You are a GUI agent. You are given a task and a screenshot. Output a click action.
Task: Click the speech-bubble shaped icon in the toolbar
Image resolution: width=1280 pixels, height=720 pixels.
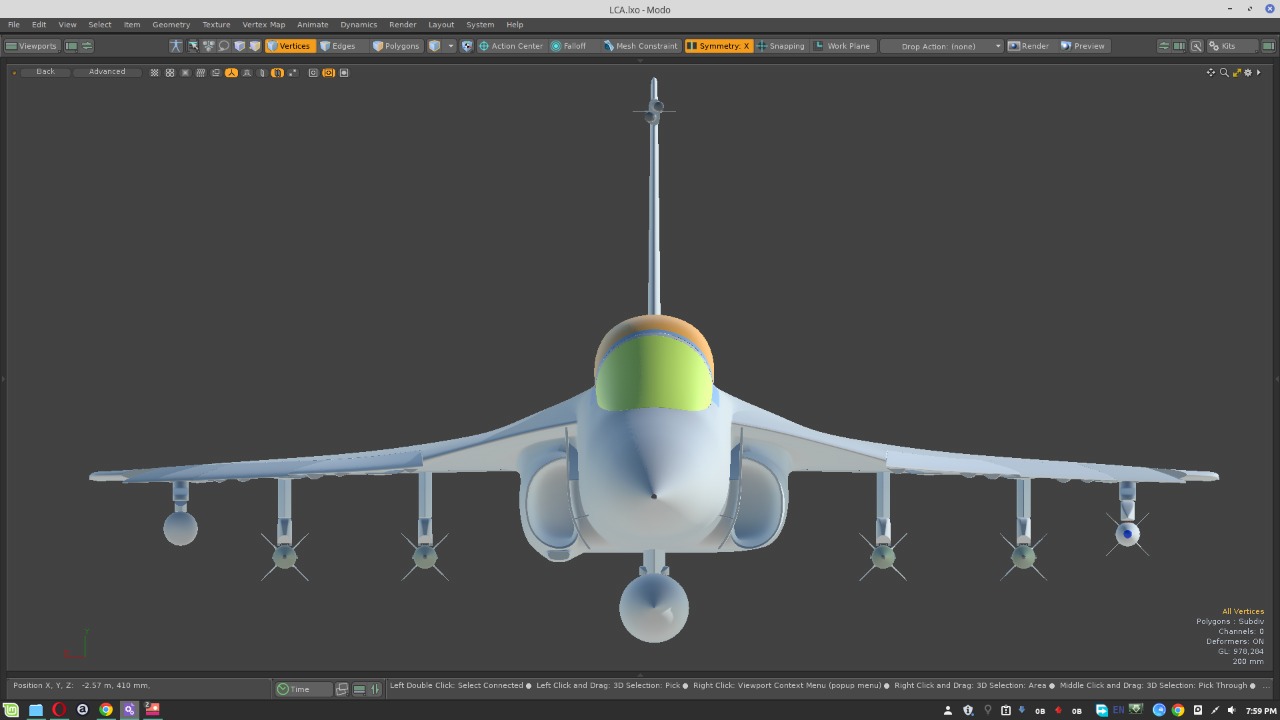coord(224,46)
